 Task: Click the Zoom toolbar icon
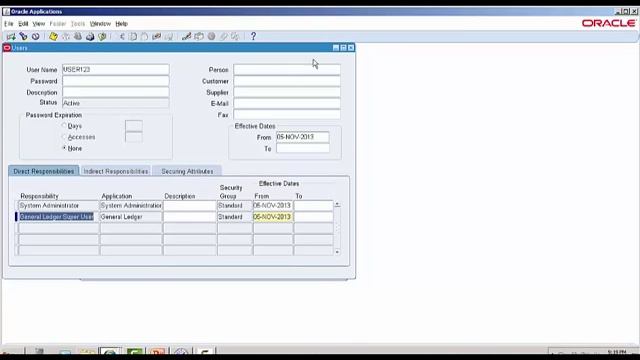click(x=199, y=37)
